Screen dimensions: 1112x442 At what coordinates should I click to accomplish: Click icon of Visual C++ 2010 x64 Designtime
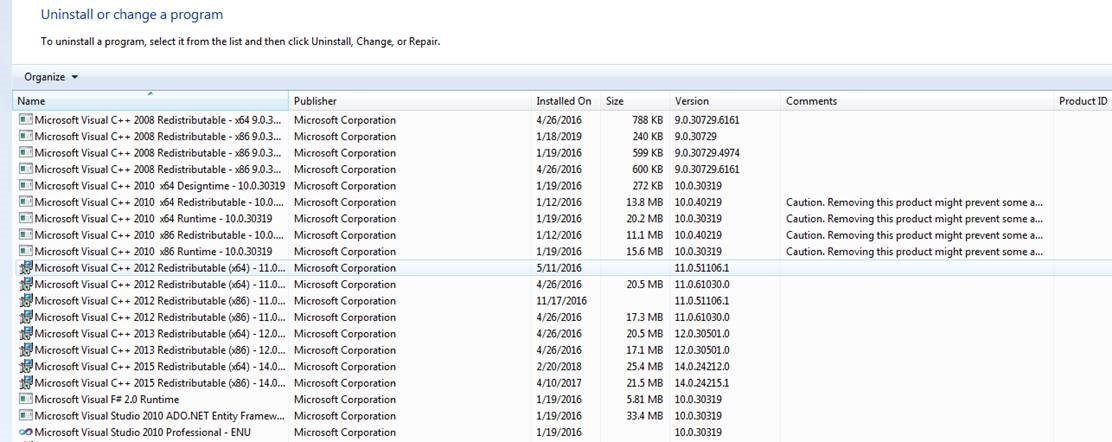[26, 186]
